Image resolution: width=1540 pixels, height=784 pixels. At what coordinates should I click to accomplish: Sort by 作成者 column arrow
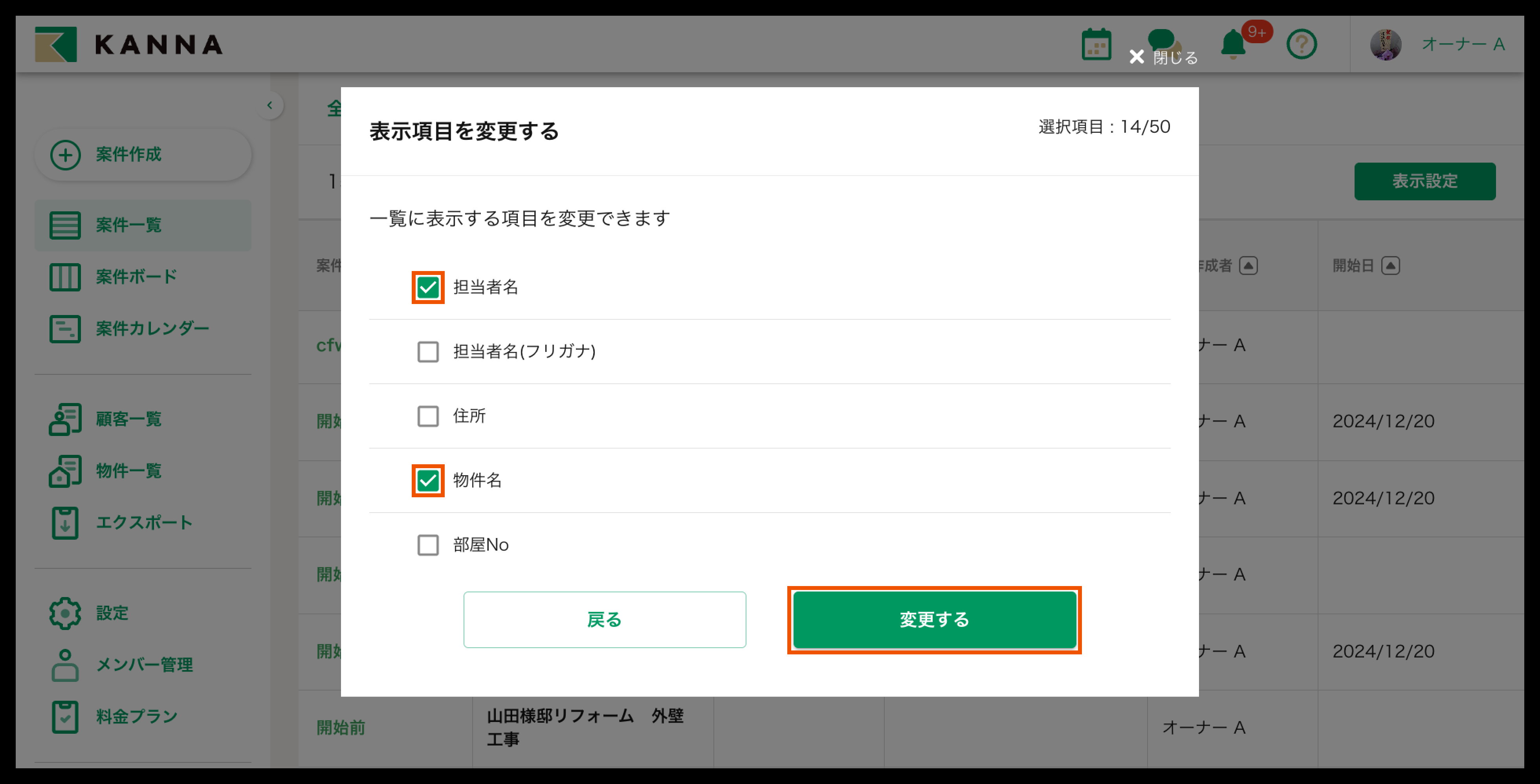click(x=1248, y=266)
